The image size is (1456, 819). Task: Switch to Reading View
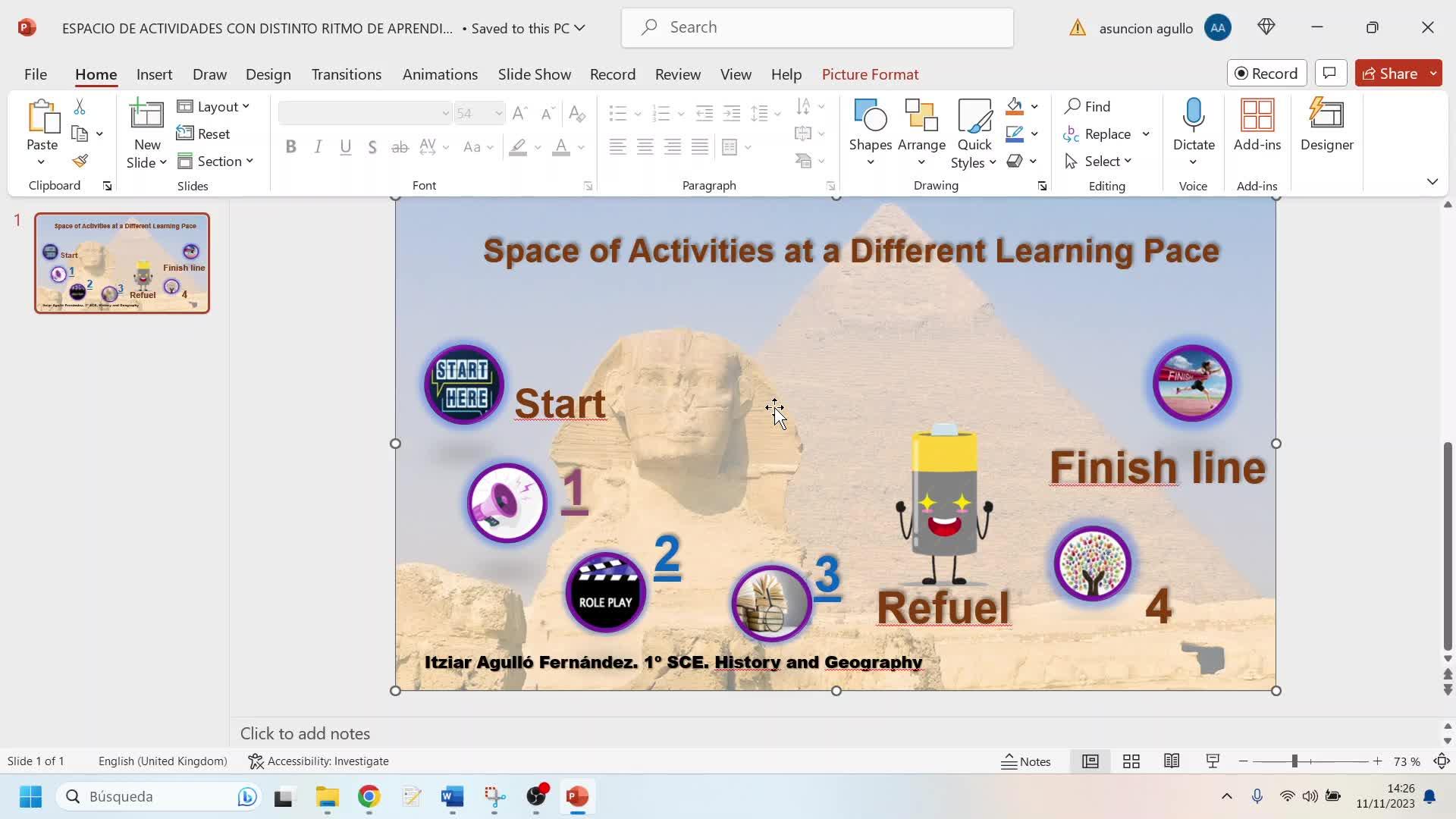click(1172, 761)
